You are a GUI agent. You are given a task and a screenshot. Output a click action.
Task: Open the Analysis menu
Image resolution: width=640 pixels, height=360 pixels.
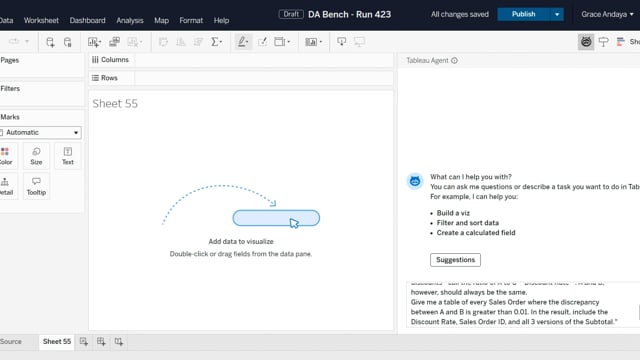pyautogui.click(x=130, y=20)
